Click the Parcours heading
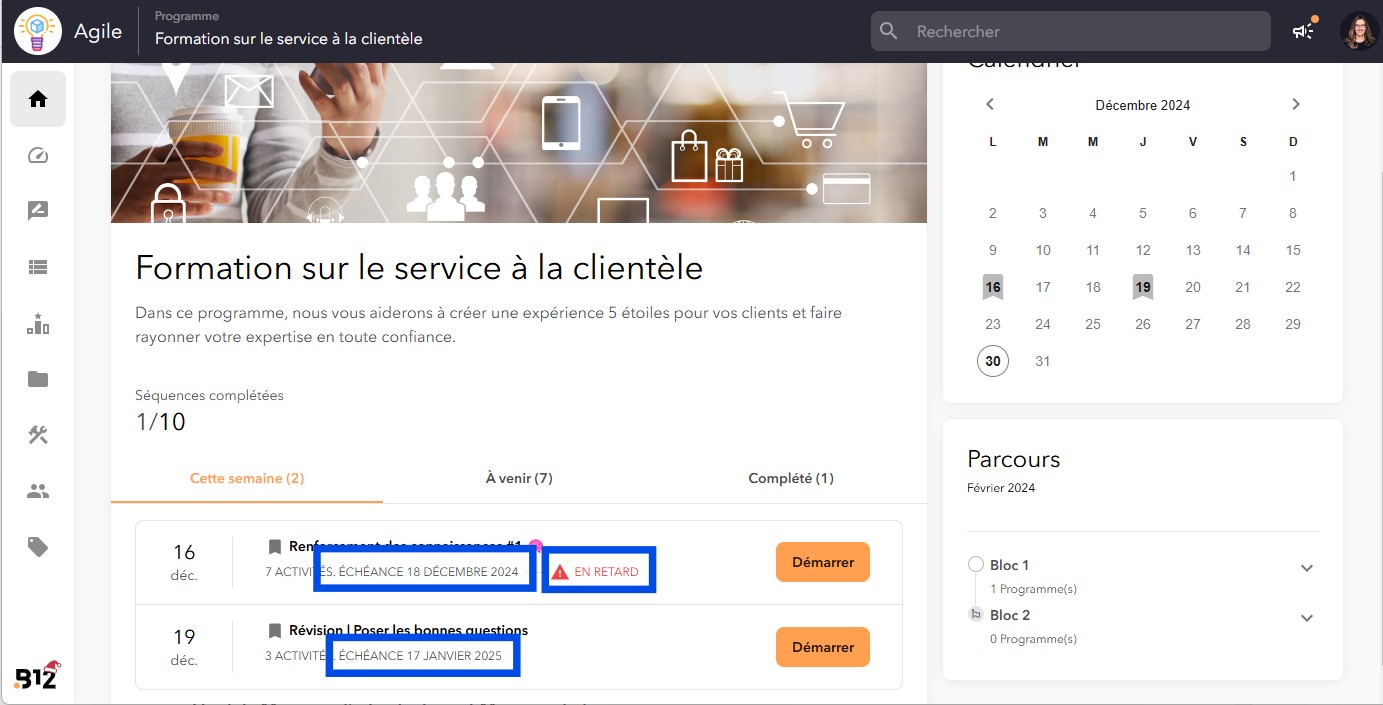The height and width of the screenshot is (705, 1383). pos(1013,459)
